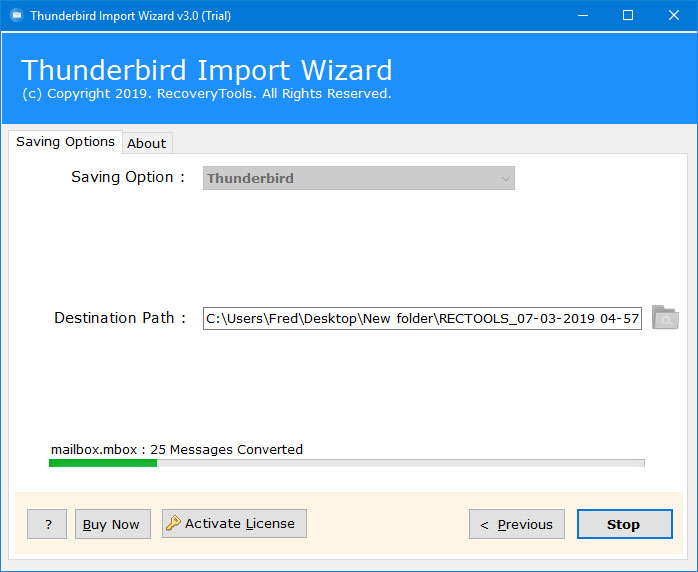Click the Activate License button label

[240, 523]
